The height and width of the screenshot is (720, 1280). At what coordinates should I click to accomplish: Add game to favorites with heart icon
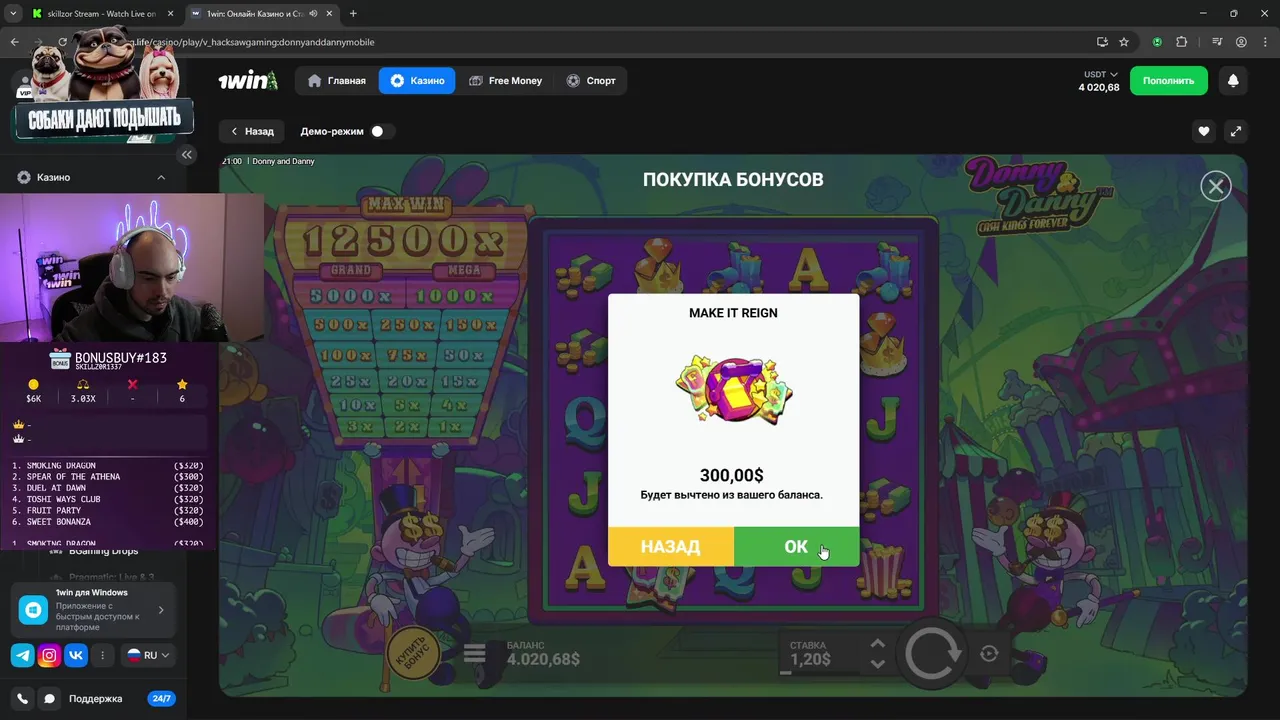pyautogui.click(x=1204, y=131)
